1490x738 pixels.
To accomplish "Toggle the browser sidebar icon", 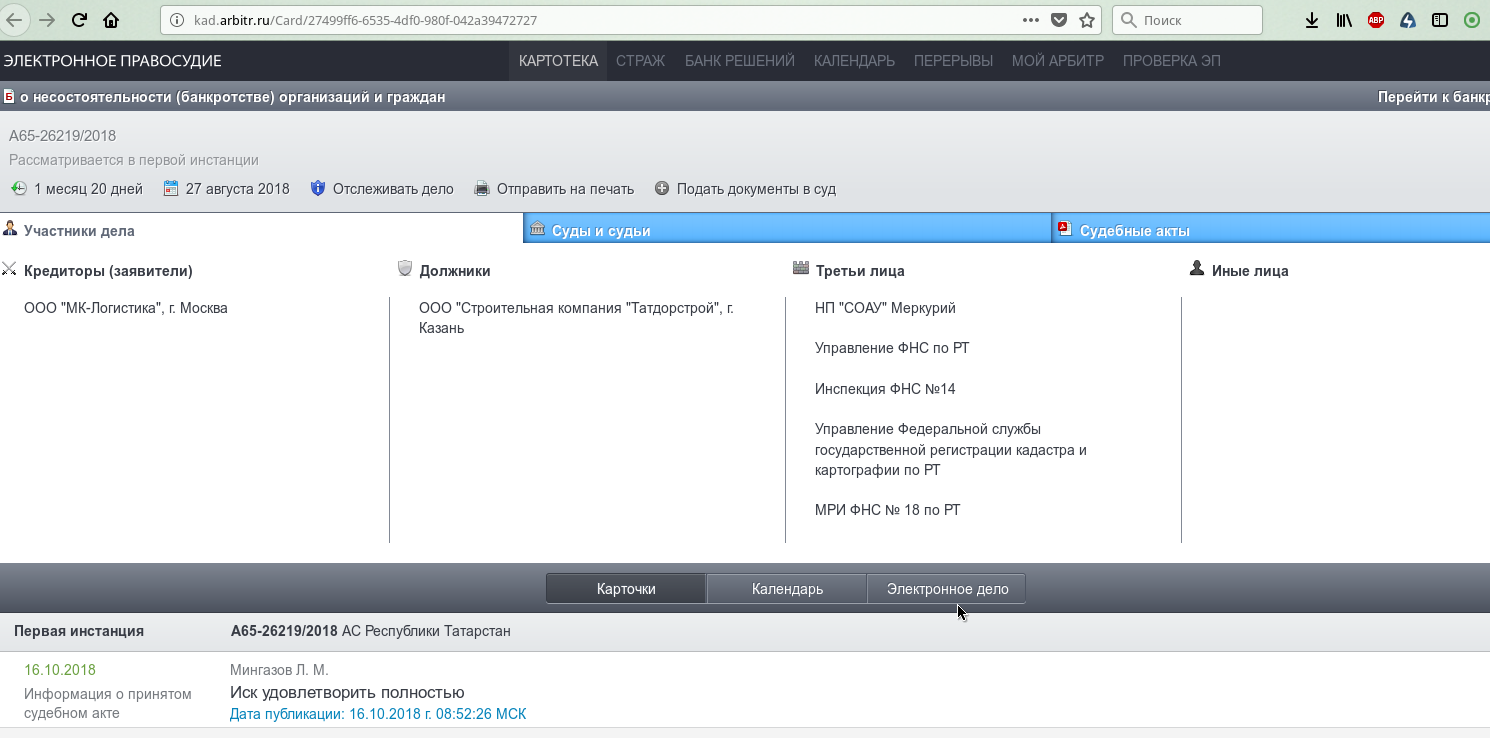I will coord(1440,20).
